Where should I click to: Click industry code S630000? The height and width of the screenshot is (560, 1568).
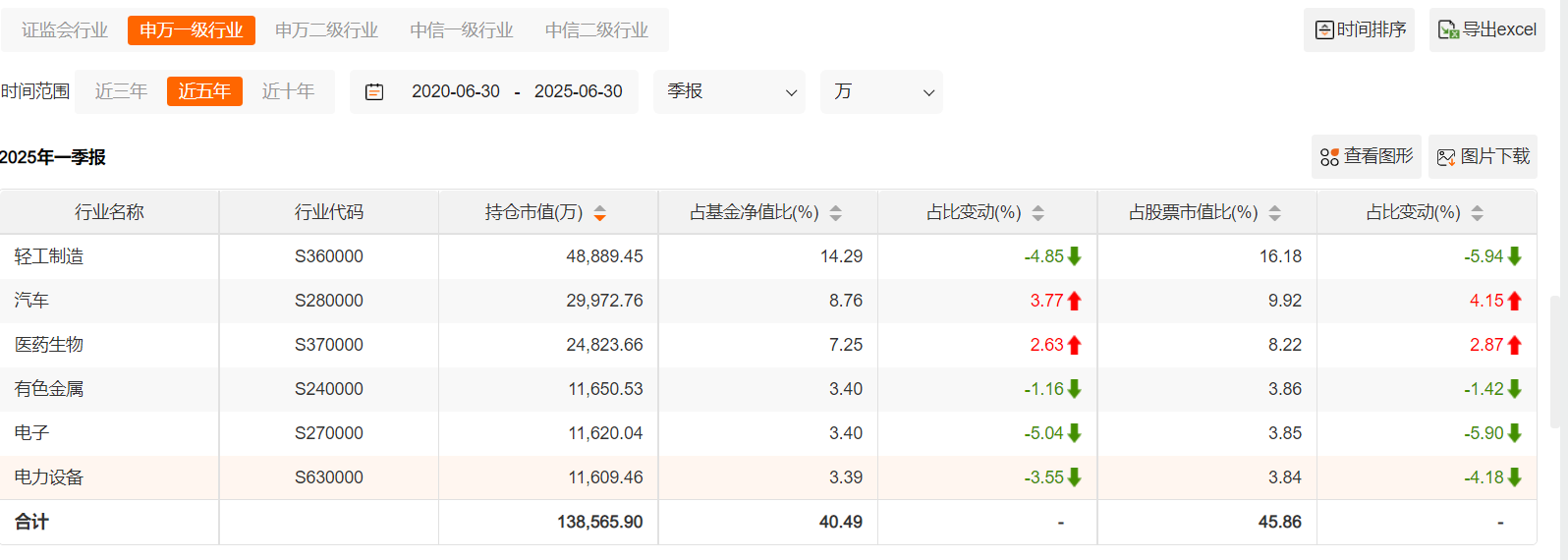click(329, 477)
